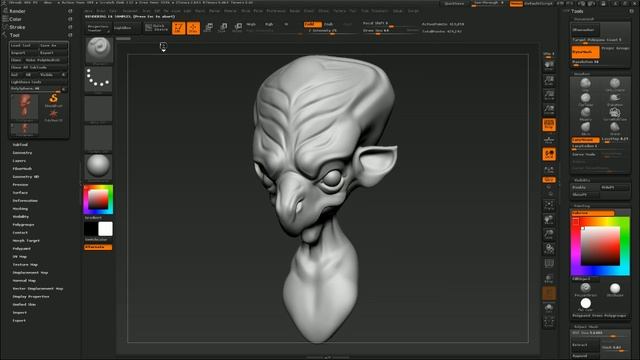Toggle Draw mode orange button
The width and height of the screenshot is (640, 360).
(x=193, y=28)
